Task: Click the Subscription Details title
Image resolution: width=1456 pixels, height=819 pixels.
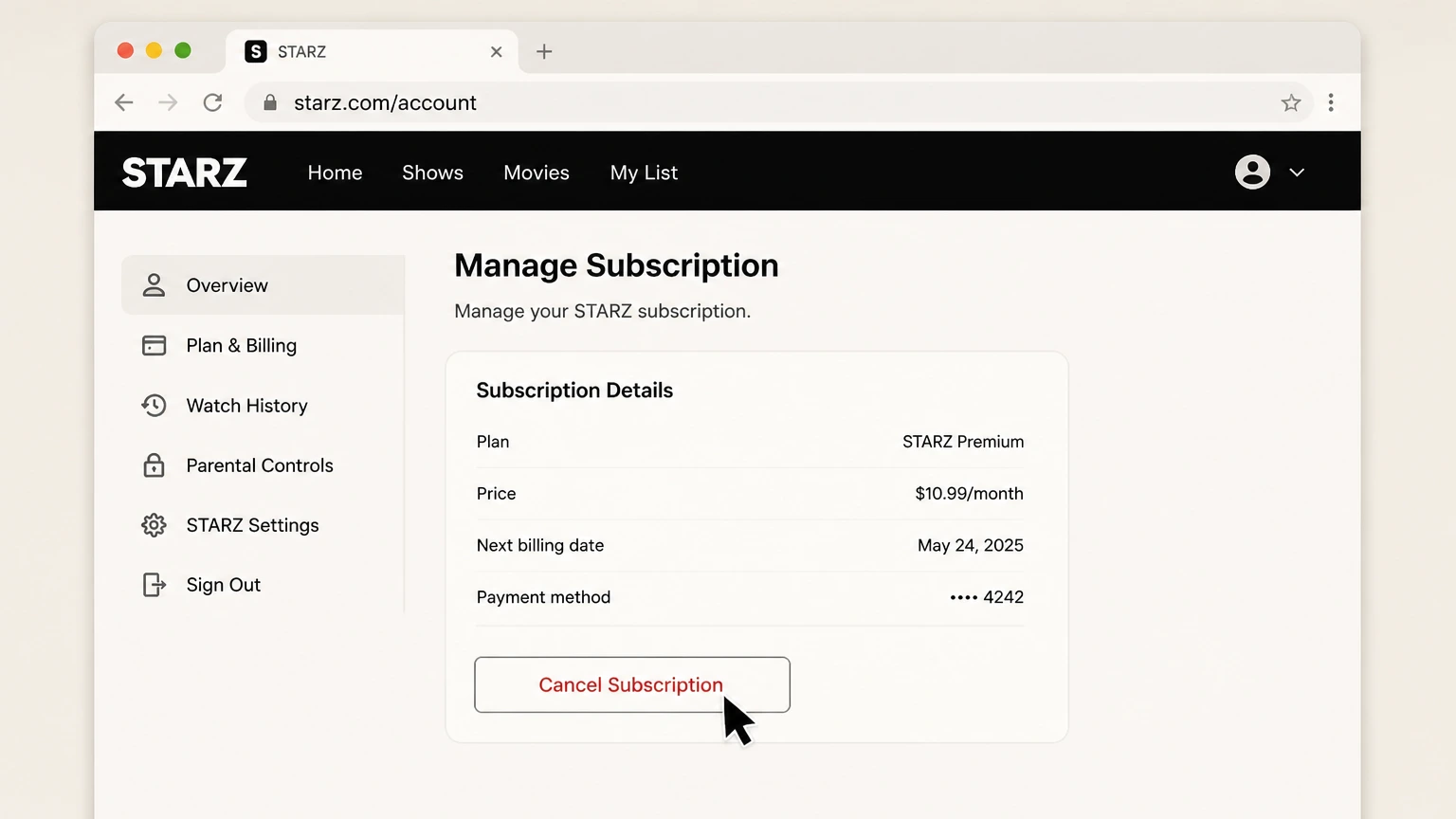Action: click(574, 391)
